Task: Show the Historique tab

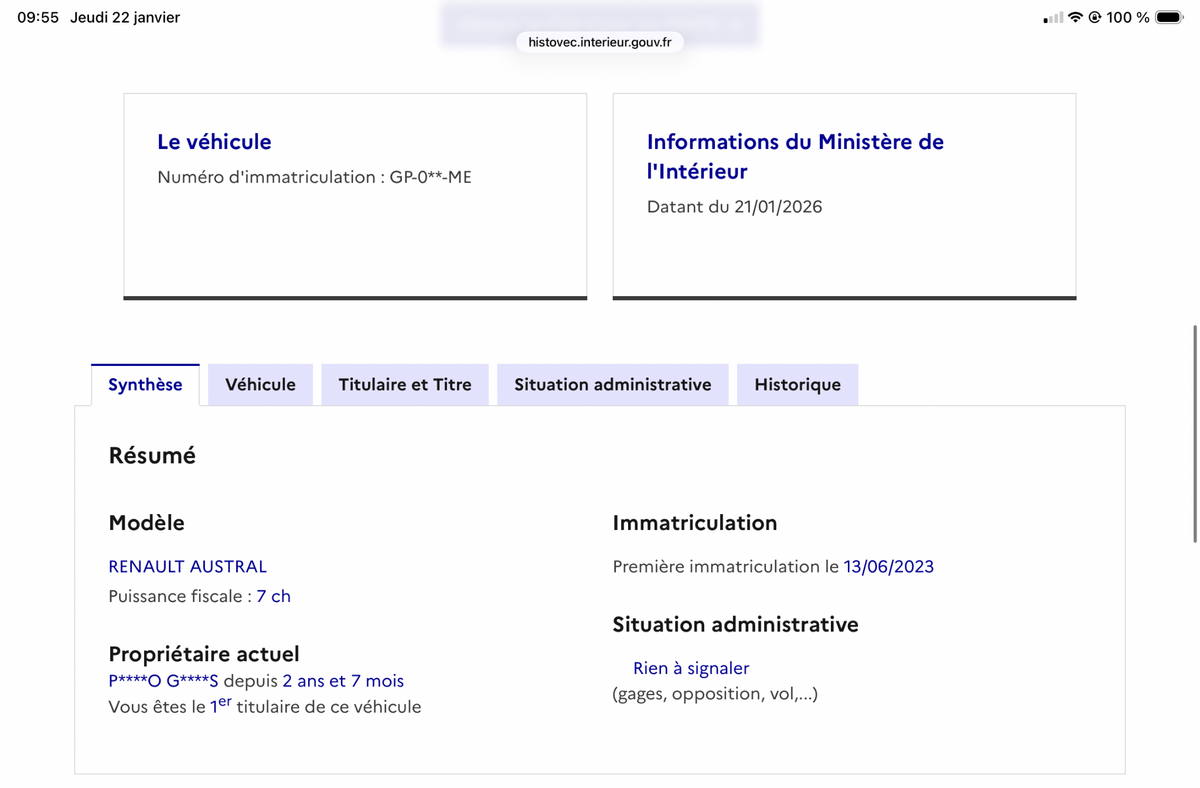Action: [x=797, y=385]
